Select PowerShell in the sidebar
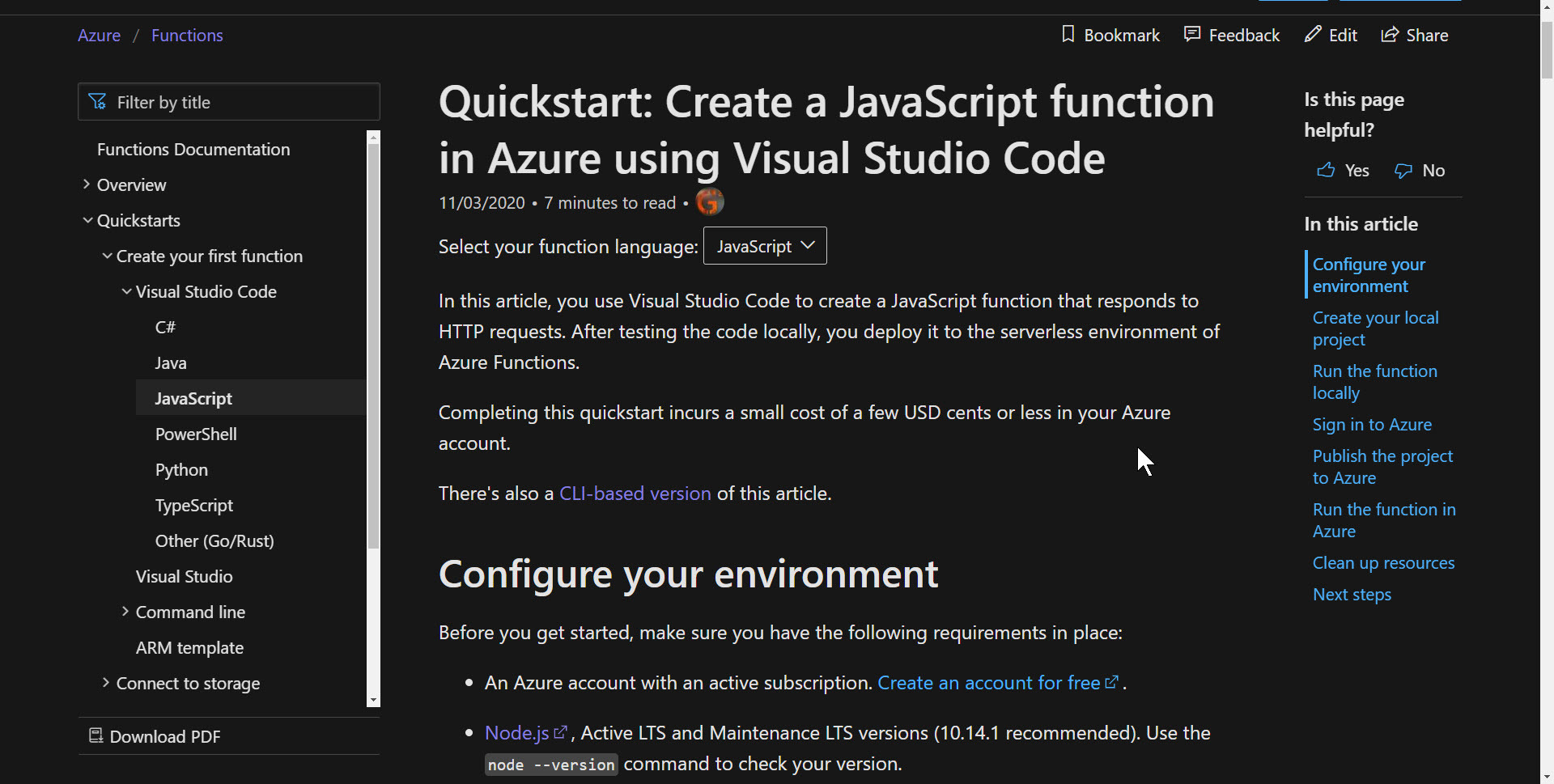1554x784 pixels. [196, 434]
